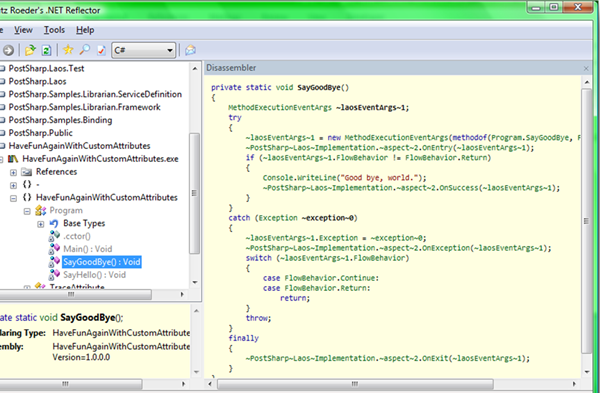Select the SayHello() : Void method
Viewport: 600px width, 393px height.
pos(95,275)
